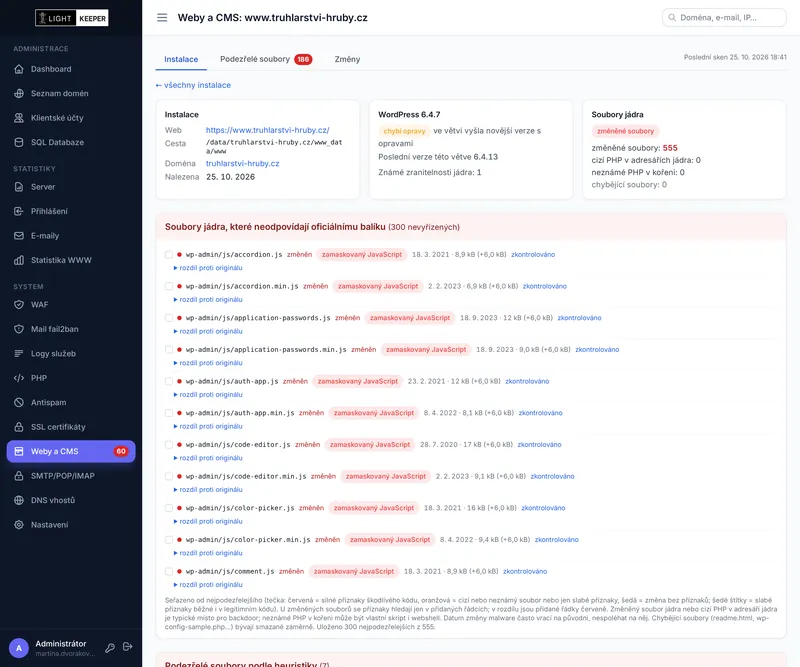800x667 pixels.
Task: Mark comment.js as zkontrolováno
Action: [x=525, y=572]
